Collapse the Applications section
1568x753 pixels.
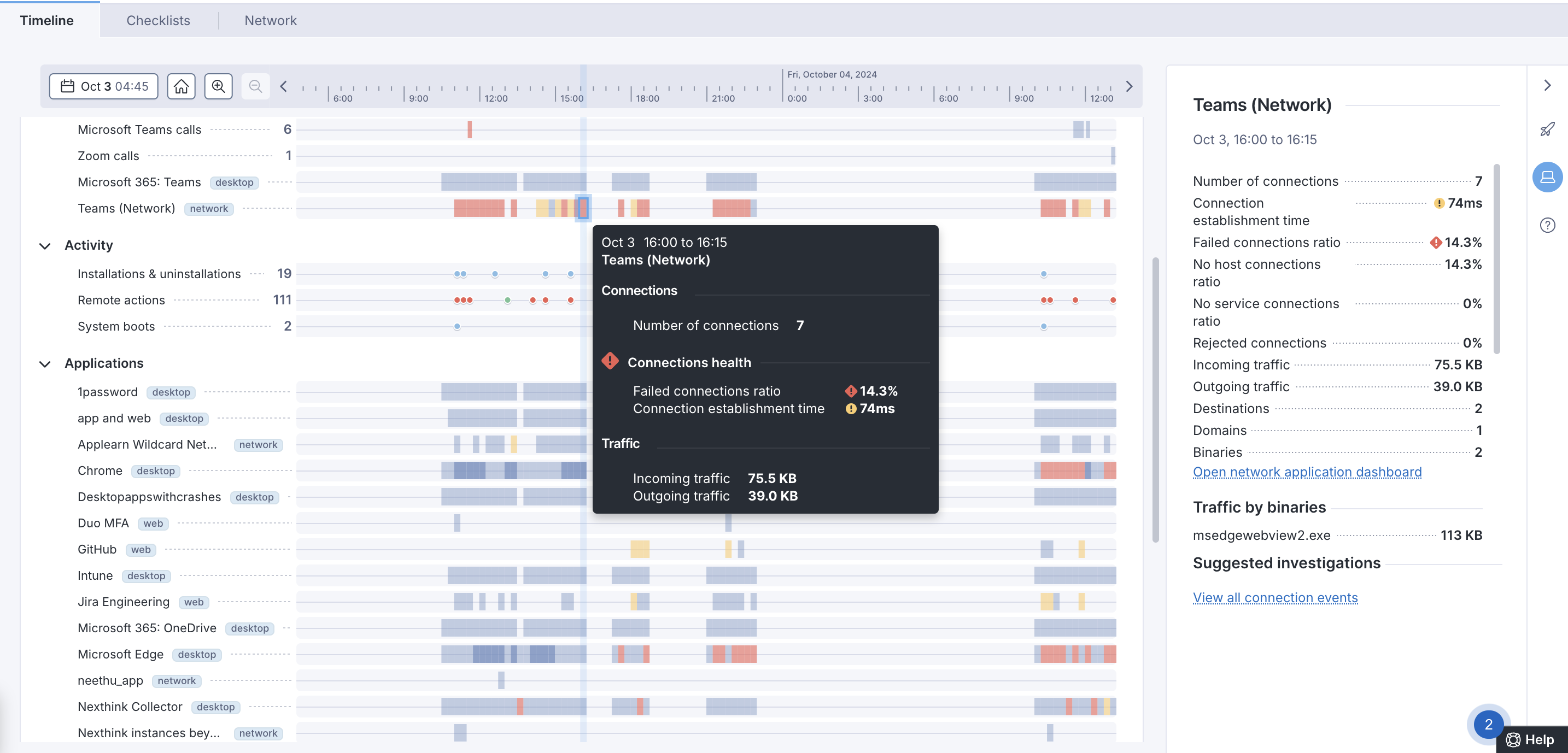[x=45, y=364]
